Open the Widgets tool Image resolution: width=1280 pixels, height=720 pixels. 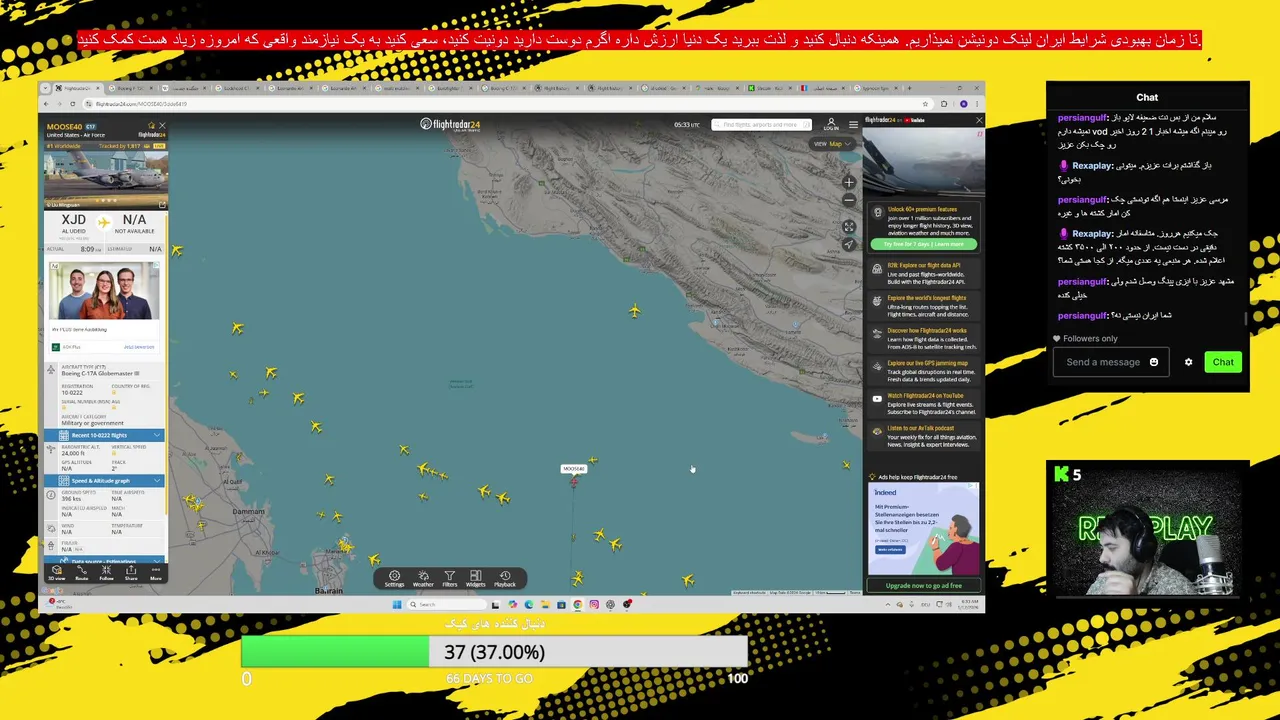[x=475, y=578]
